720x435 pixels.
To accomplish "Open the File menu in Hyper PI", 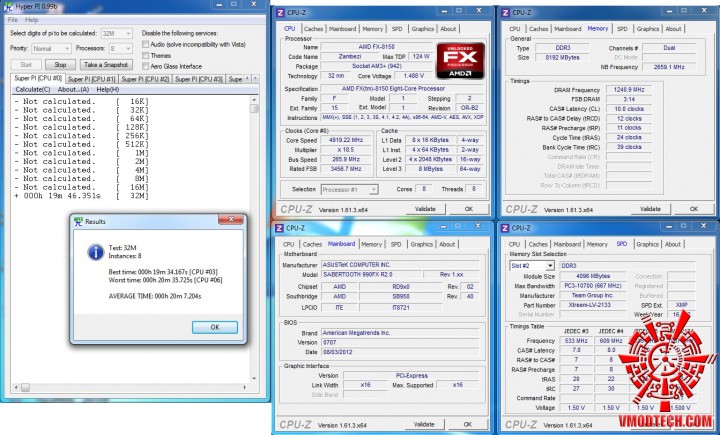I will coord(13,20).
